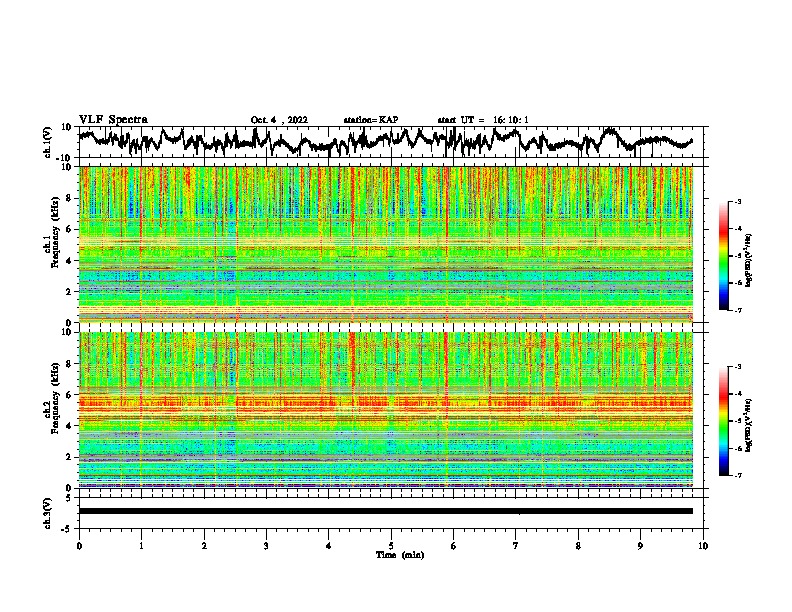792x612 pixels.
Task: Click time axis tick label "0"
Action: click(x=79, y=546)
